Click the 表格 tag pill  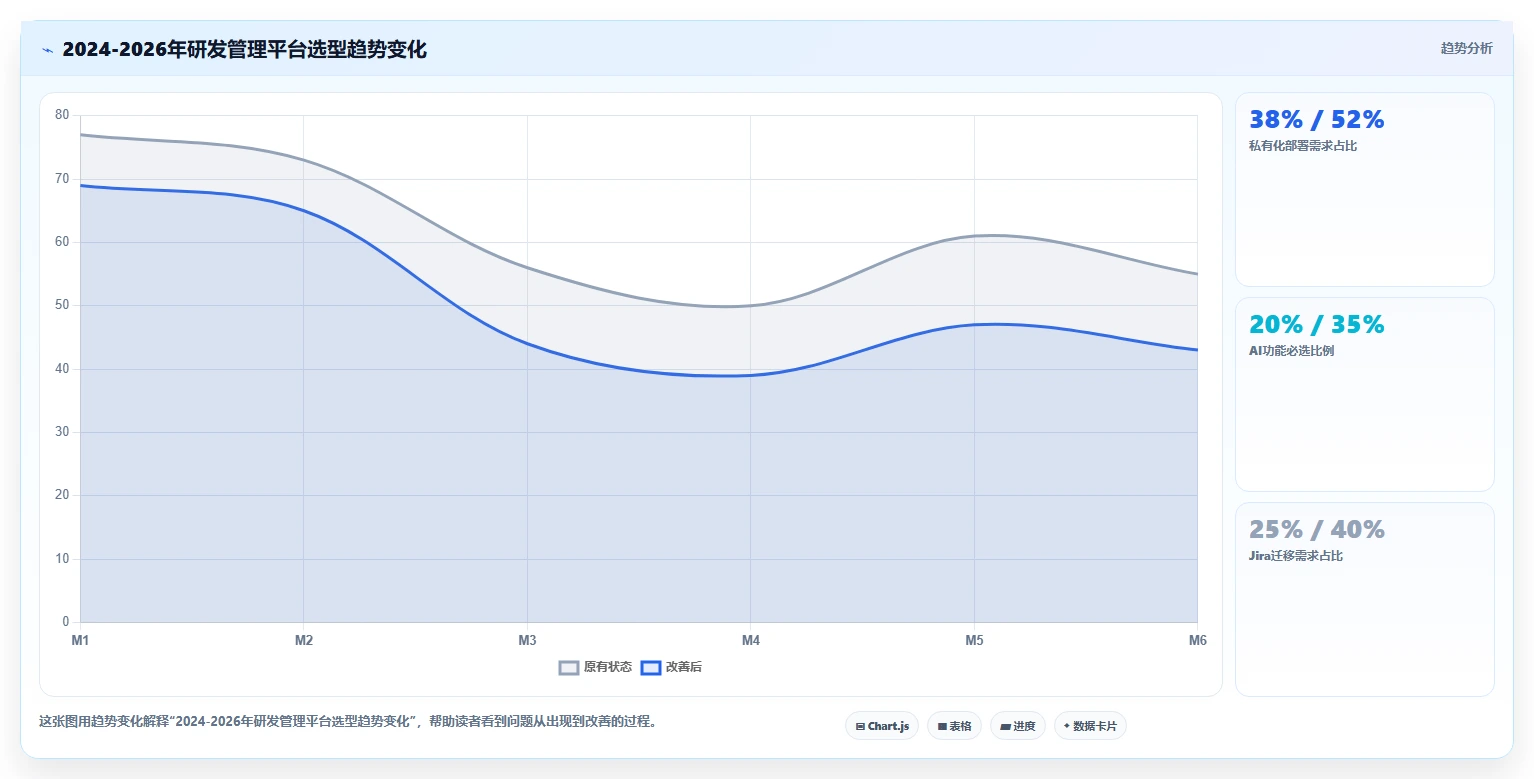click(x=954, y=726)
